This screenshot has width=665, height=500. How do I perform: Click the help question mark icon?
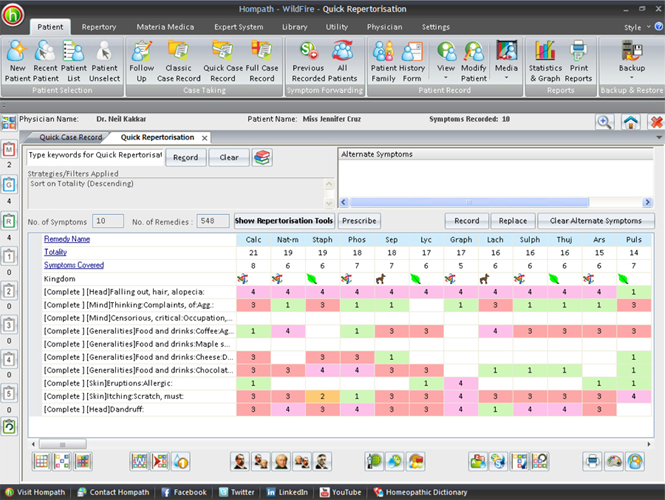click(659, 27)
